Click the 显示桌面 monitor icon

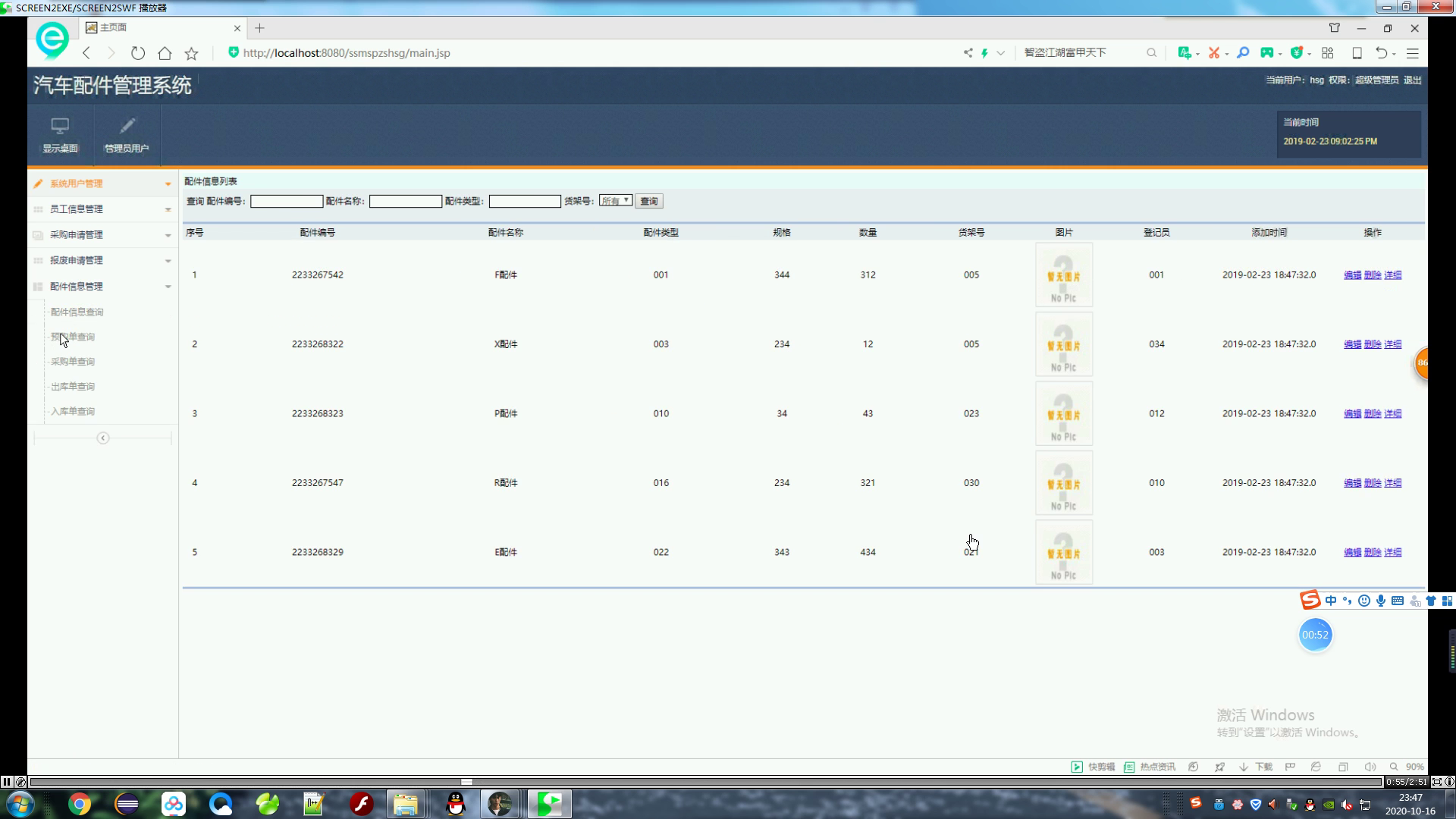coord(60,126)
